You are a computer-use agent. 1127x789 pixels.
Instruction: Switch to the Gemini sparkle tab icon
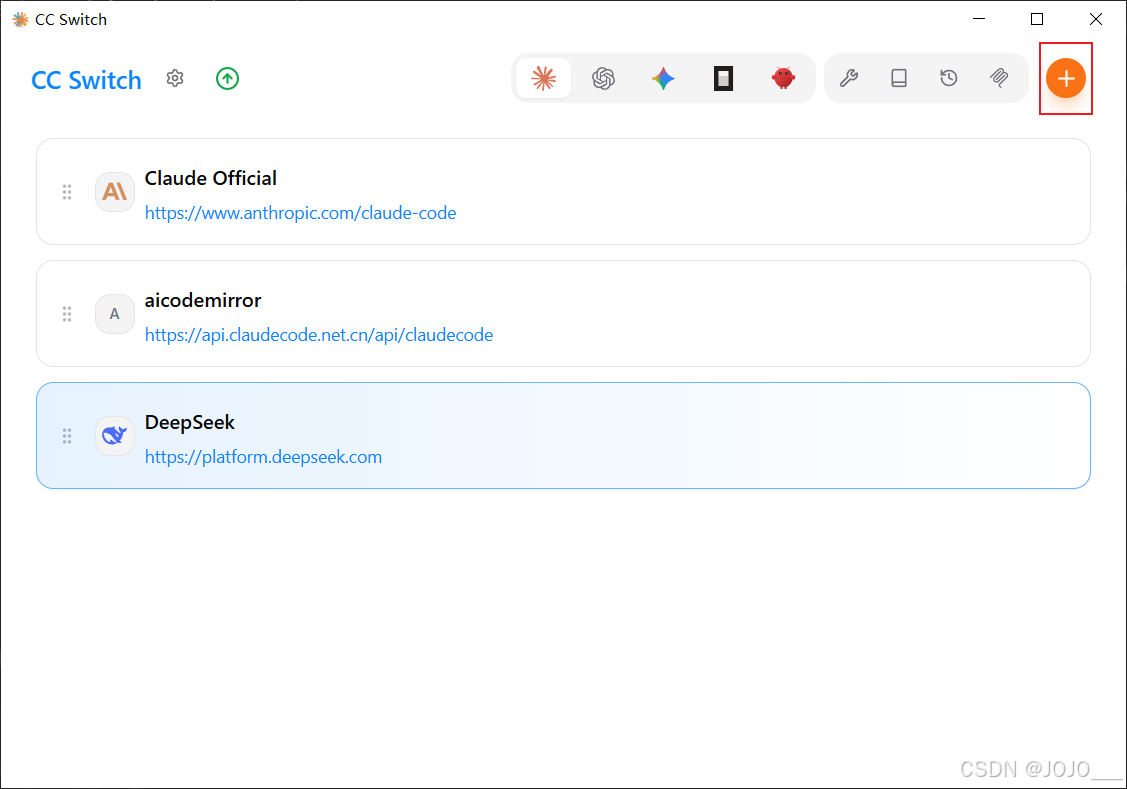[663, 78]
